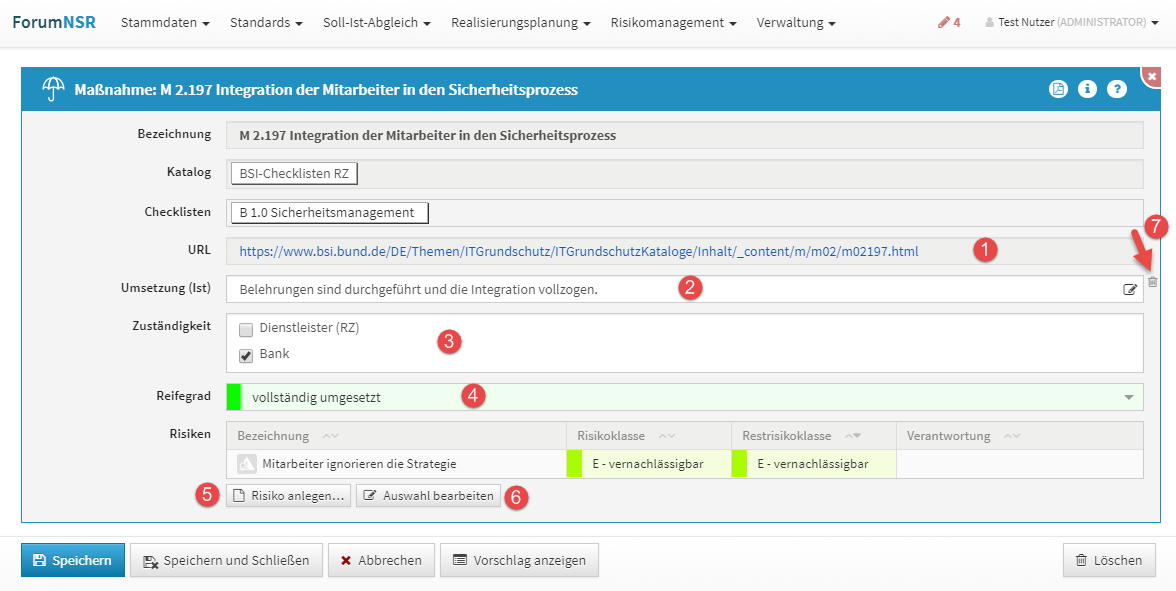Open the Test Nutzer user dropdown
This screenshot has height=591, width=1176.
point(1071,22)
